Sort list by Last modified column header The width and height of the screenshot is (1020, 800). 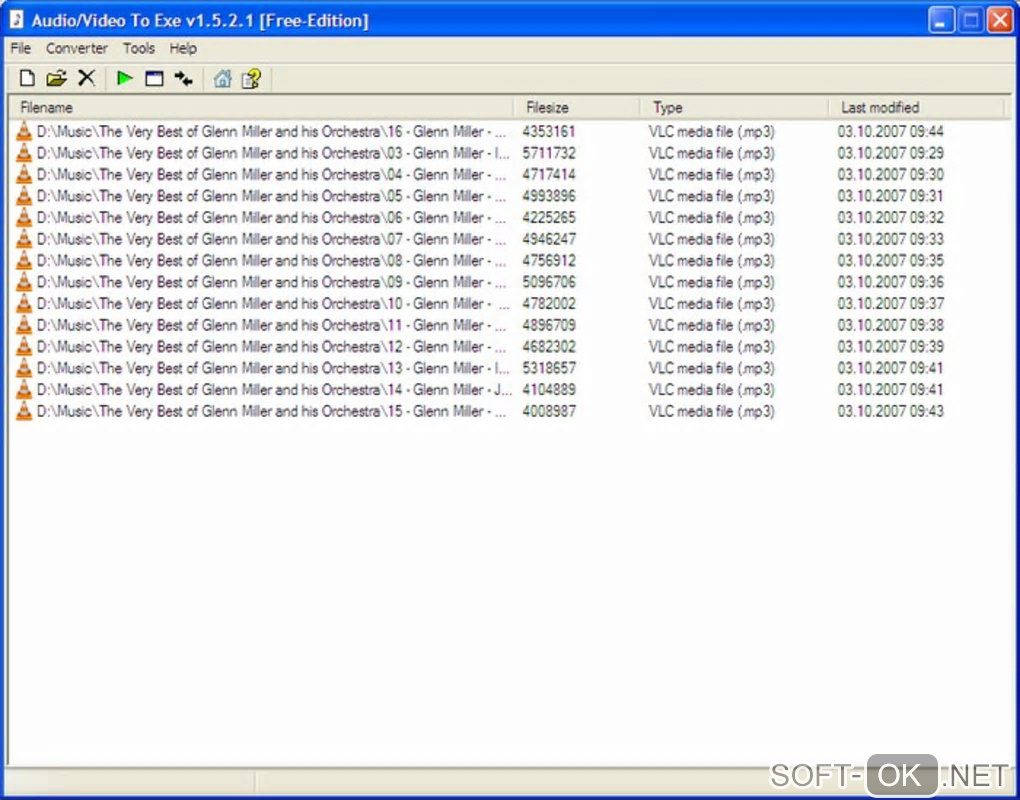click(x=917, y=107)
